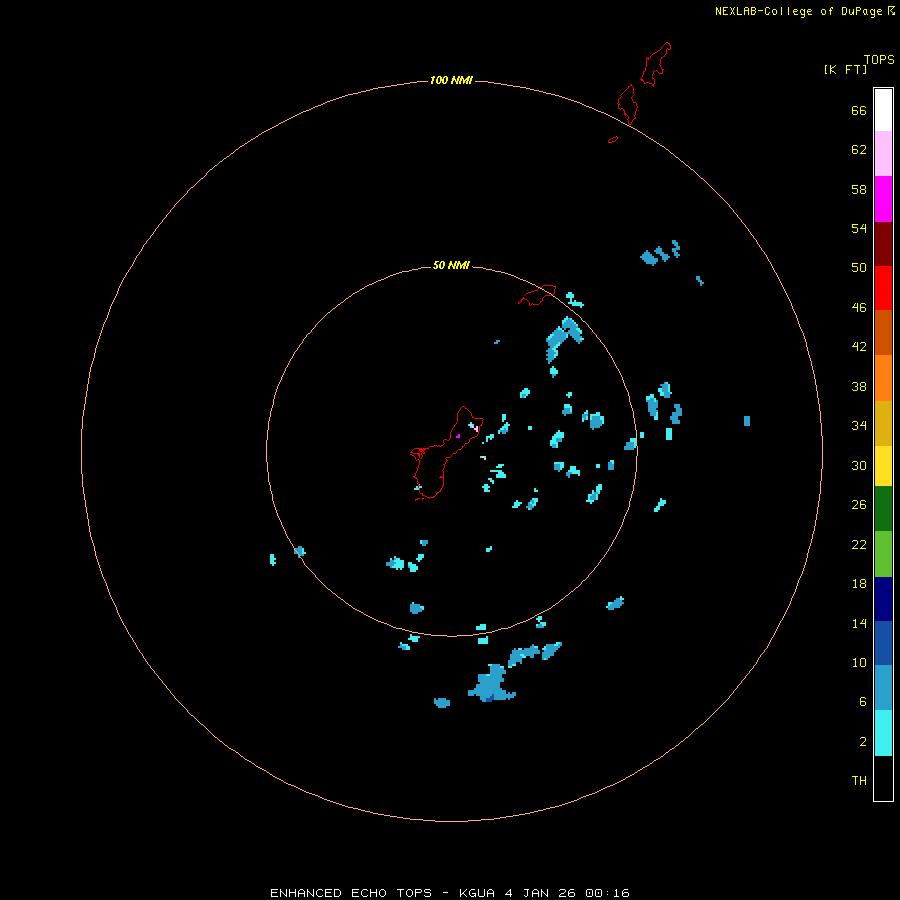The height and width of the screenshot is (900, 900).
Task: Click the yellow legend swatch
Action: (883, 466)
